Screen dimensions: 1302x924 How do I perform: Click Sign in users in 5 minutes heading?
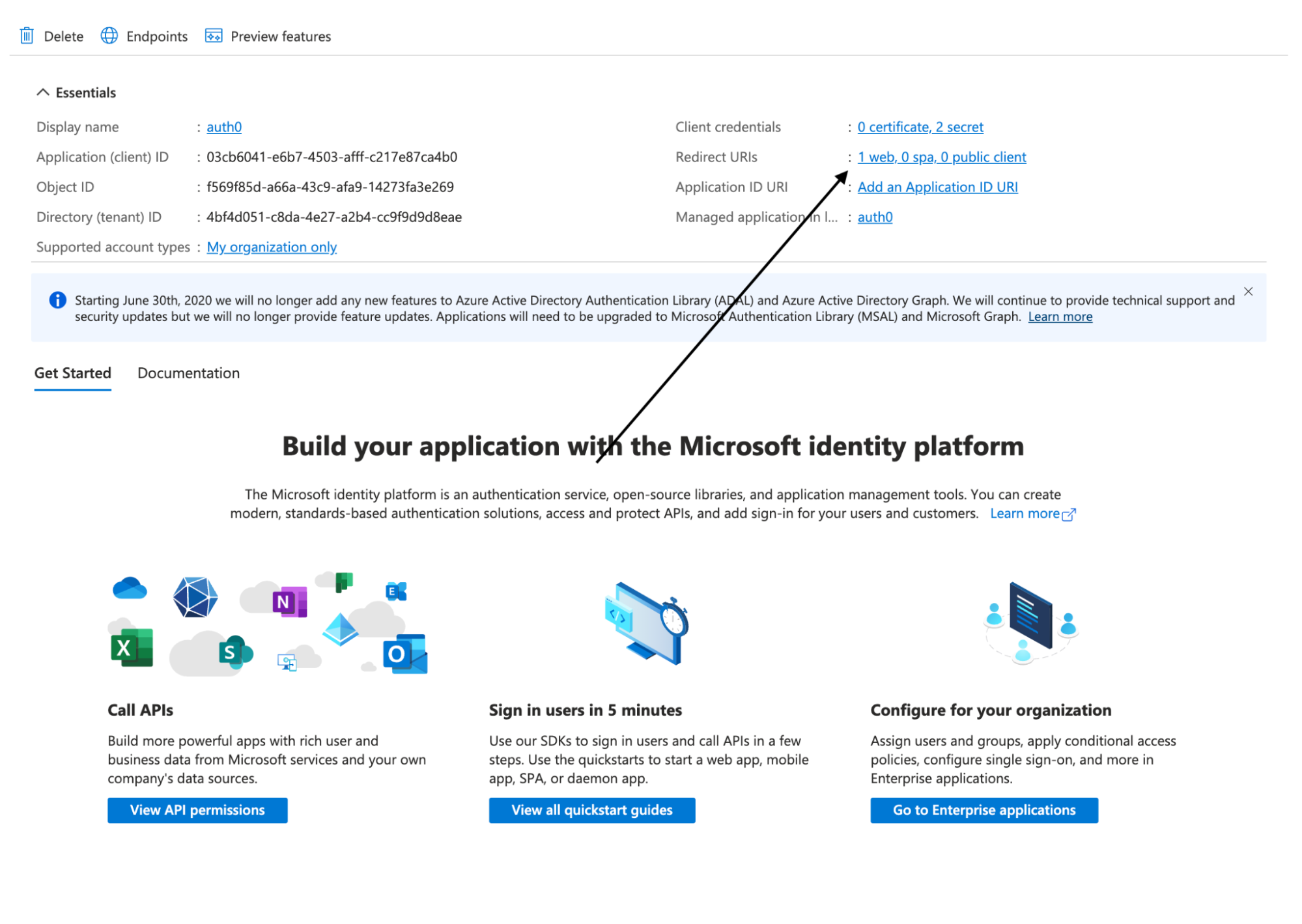tap(586, 710)
